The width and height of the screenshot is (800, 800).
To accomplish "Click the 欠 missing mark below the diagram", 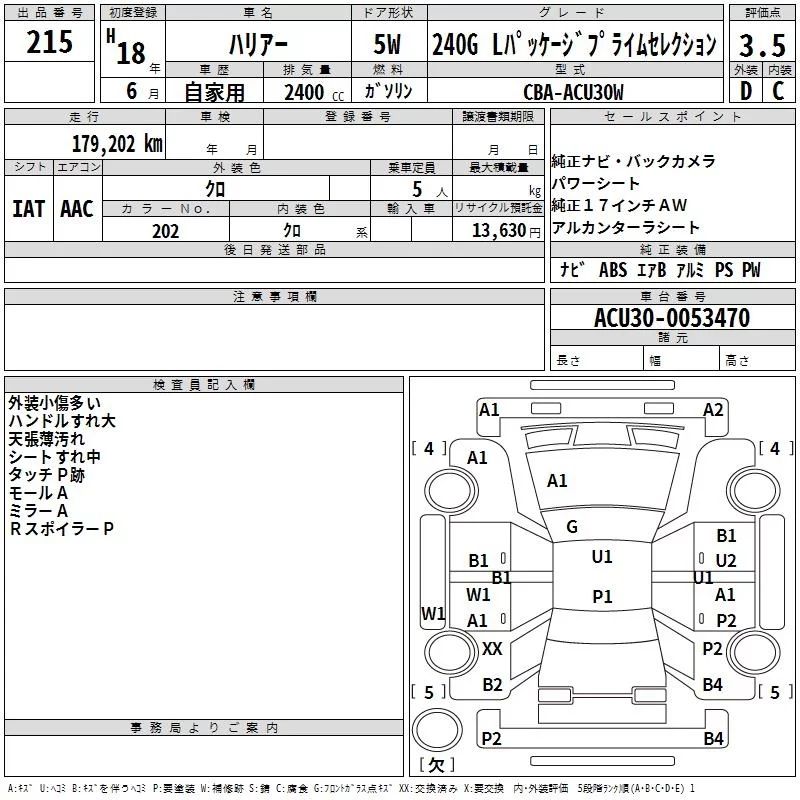I will coord(435,766).
